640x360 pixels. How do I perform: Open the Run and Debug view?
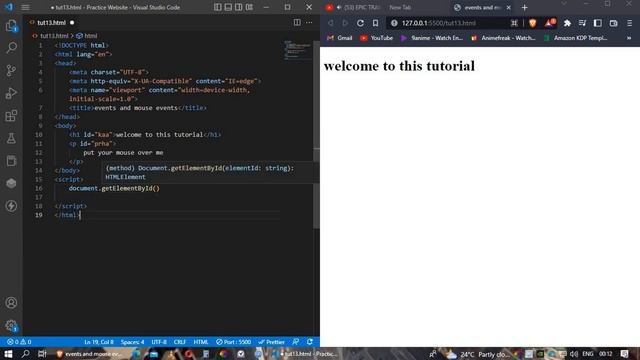click(11, 93)
